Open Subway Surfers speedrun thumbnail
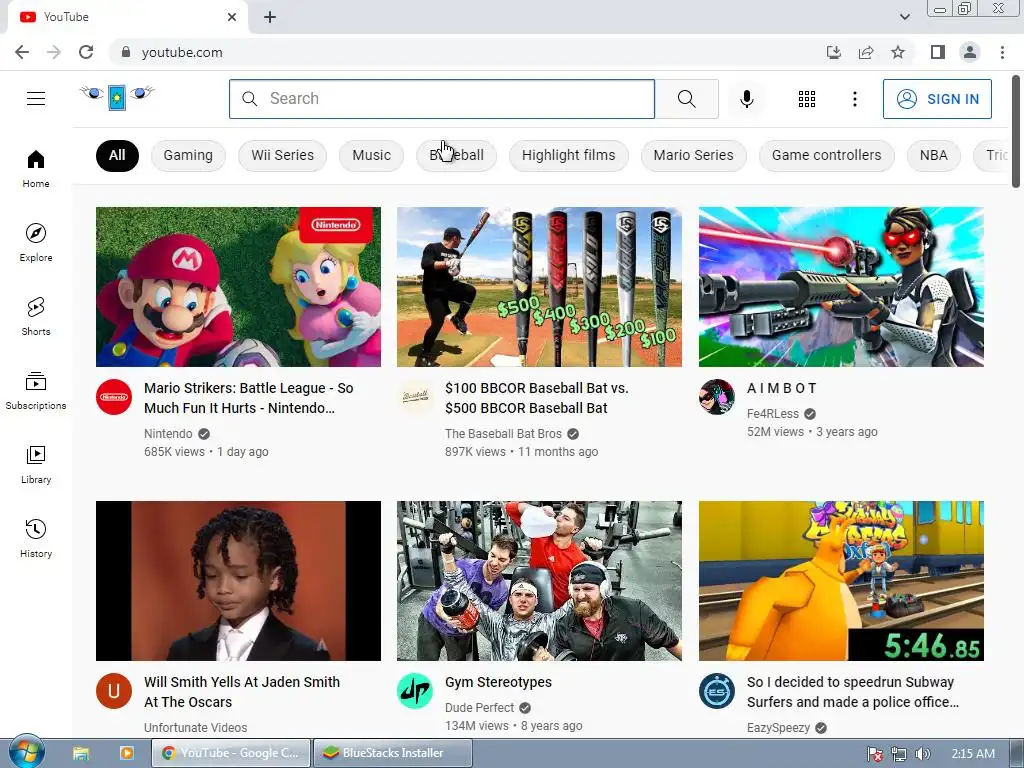The height and width of the screenshot is (768, 1024). [841, 581]
